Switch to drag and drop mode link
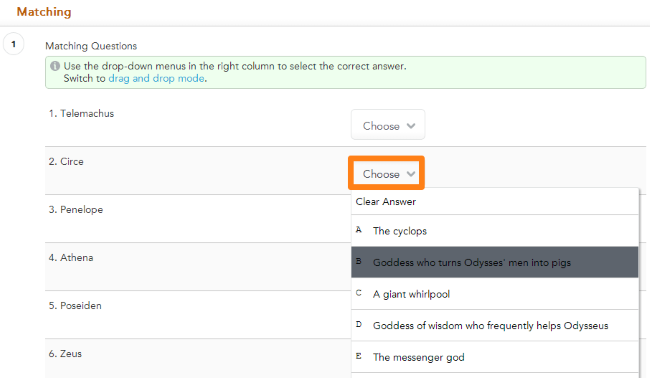 tap(157, 78)
